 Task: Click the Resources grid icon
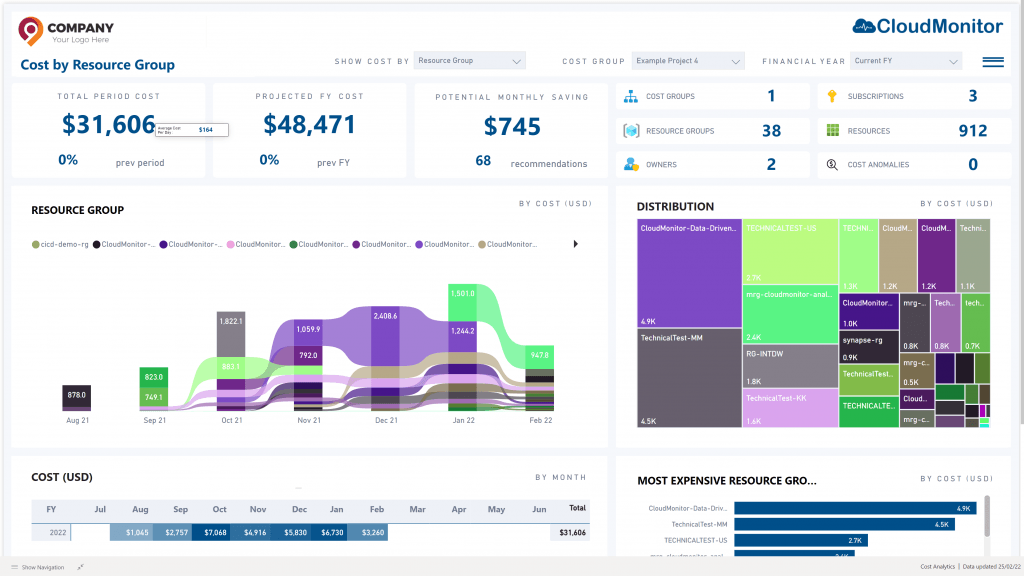click(x=833, y=131)
